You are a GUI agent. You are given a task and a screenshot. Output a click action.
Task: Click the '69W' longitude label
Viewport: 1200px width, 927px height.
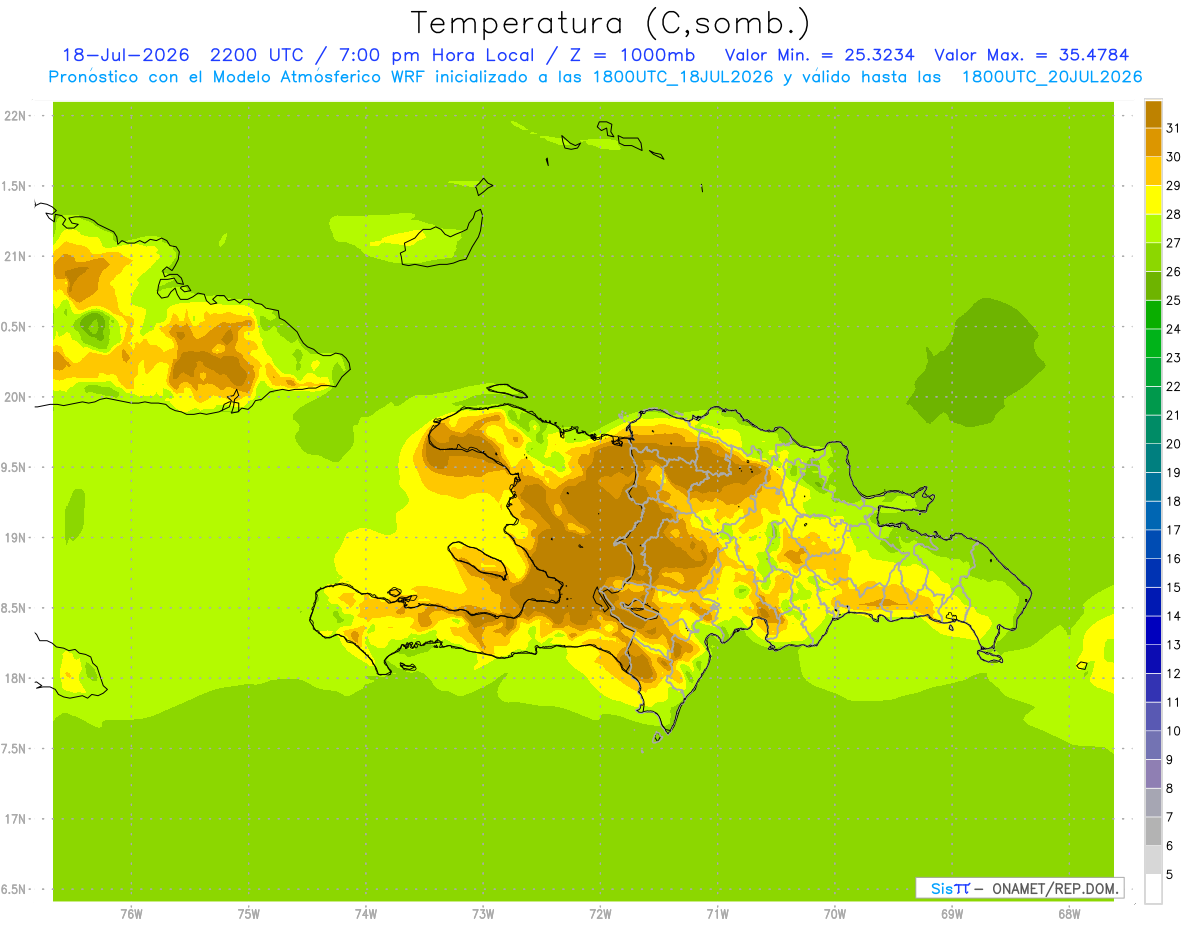click(x=951, y=913)
